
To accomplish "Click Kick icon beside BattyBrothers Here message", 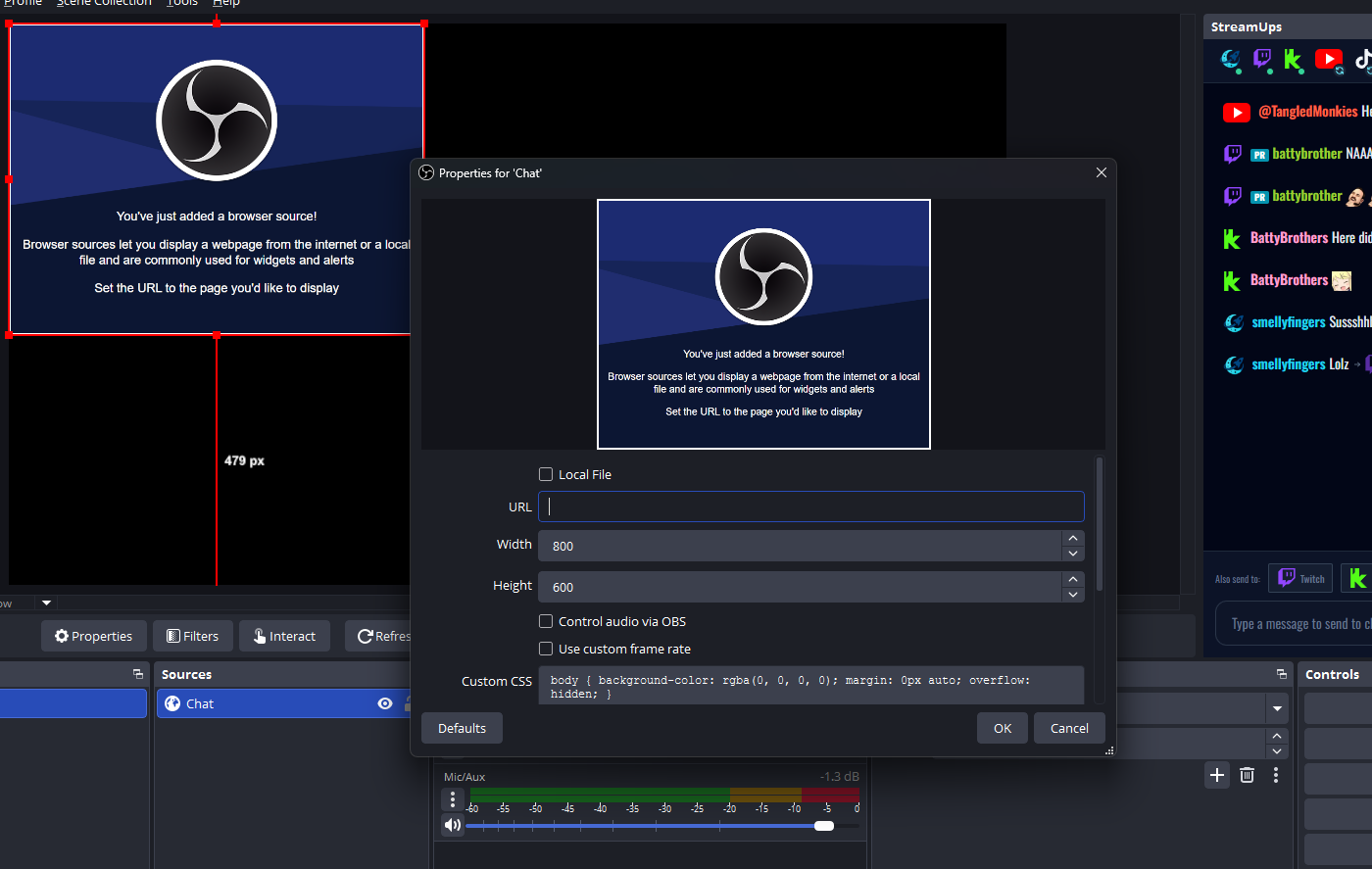I will pos(1233,238).
